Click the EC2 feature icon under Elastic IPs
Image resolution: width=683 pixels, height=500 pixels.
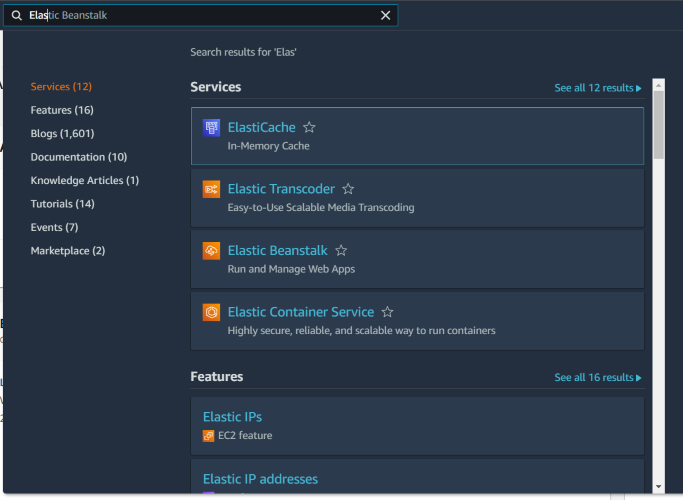209,436
